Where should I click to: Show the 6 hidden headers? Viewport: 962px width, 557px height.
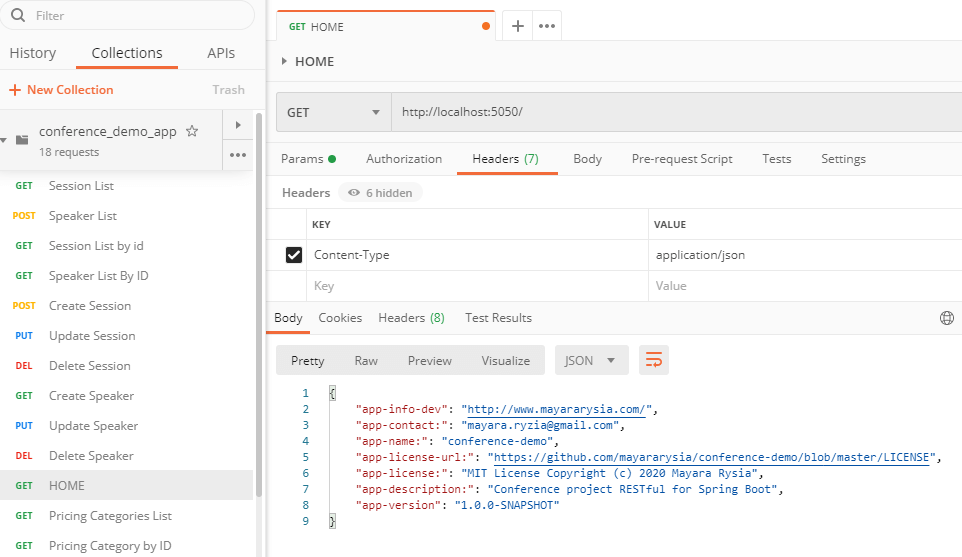(380, 193)
